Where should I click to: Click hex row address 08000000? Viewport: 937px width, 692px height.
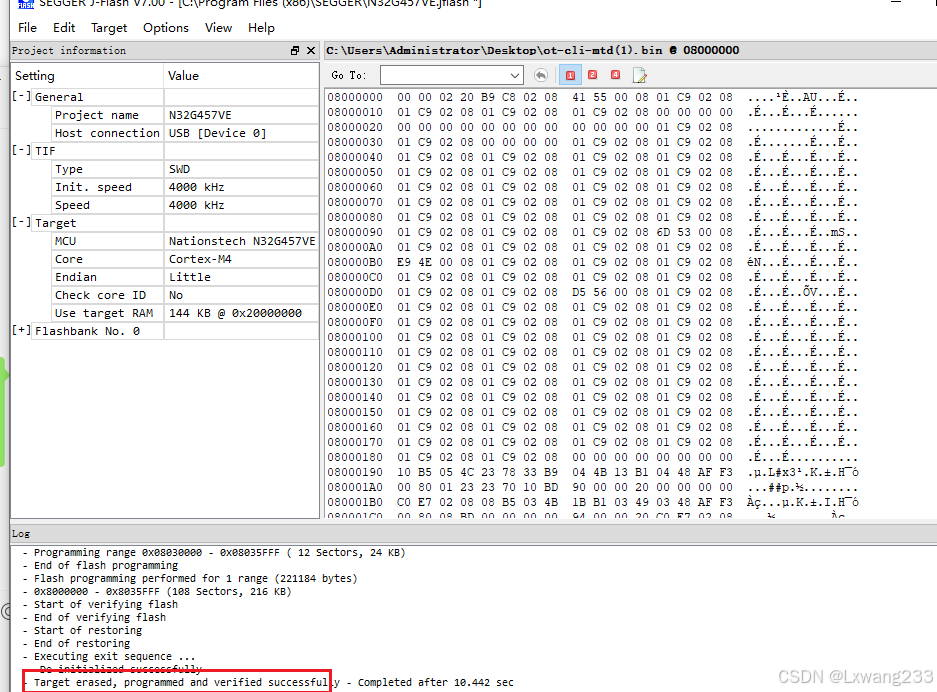coord(355,97)
